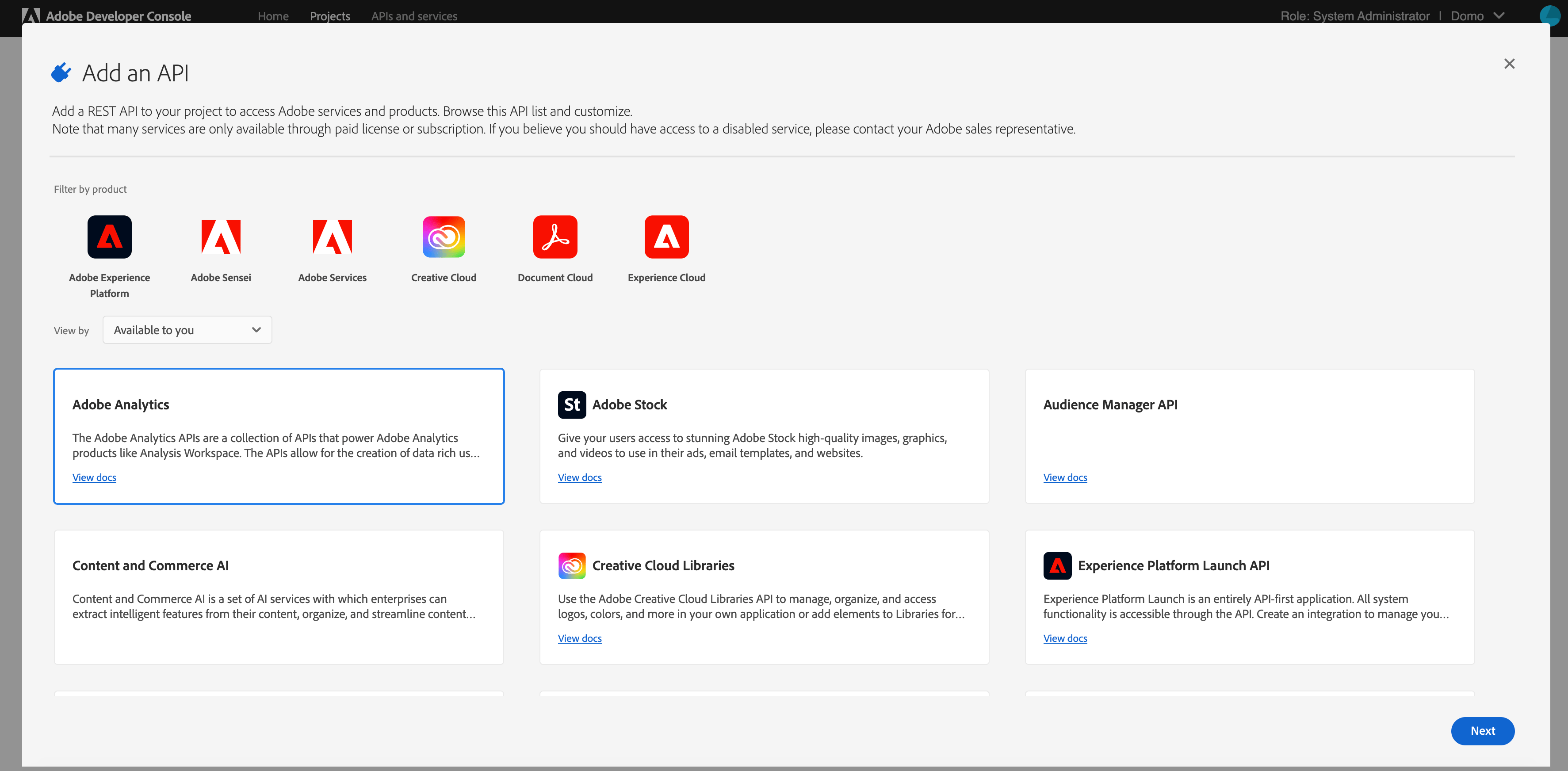Click the Adobe logo in the header
Image resolution: width=1568 pixels, height=771 pixels.
click(31, 16)
